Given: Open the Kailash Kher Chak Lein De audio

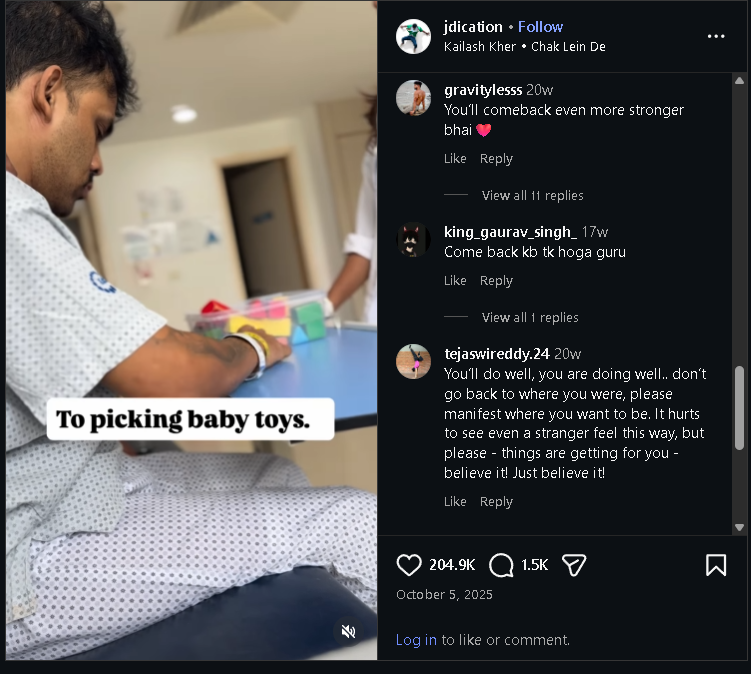Looking at the screenshot, I should [x=525, y=46].
